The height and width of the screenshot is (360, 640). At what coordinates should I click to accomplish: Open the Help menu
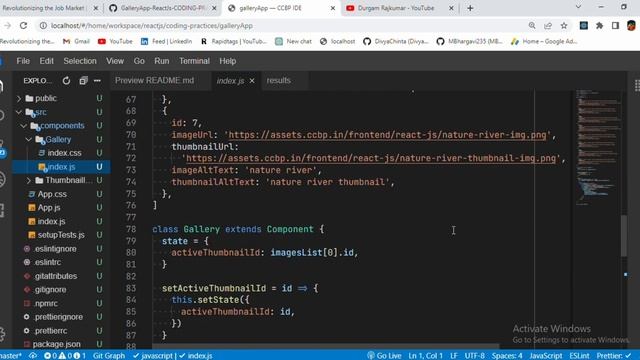click(x=228, y=61)
